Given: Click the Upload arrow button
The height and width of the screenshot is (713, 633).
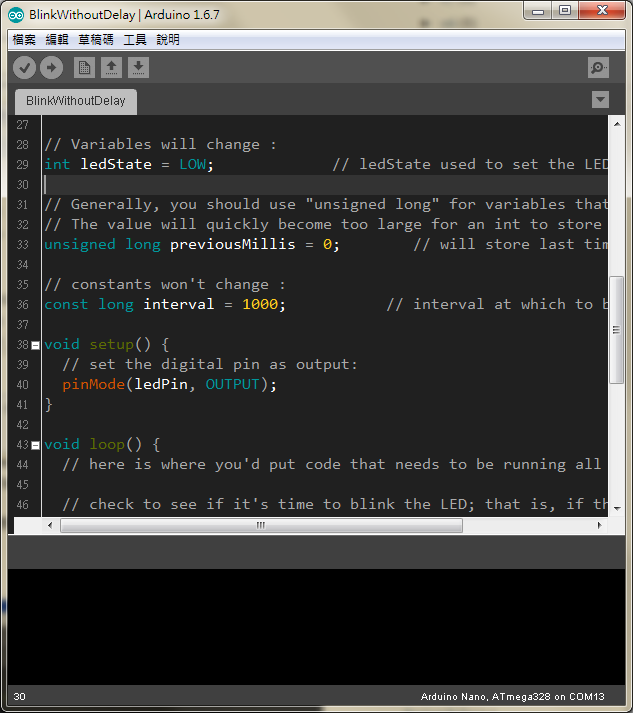Looking at the screenshot, I should [51, 68].
